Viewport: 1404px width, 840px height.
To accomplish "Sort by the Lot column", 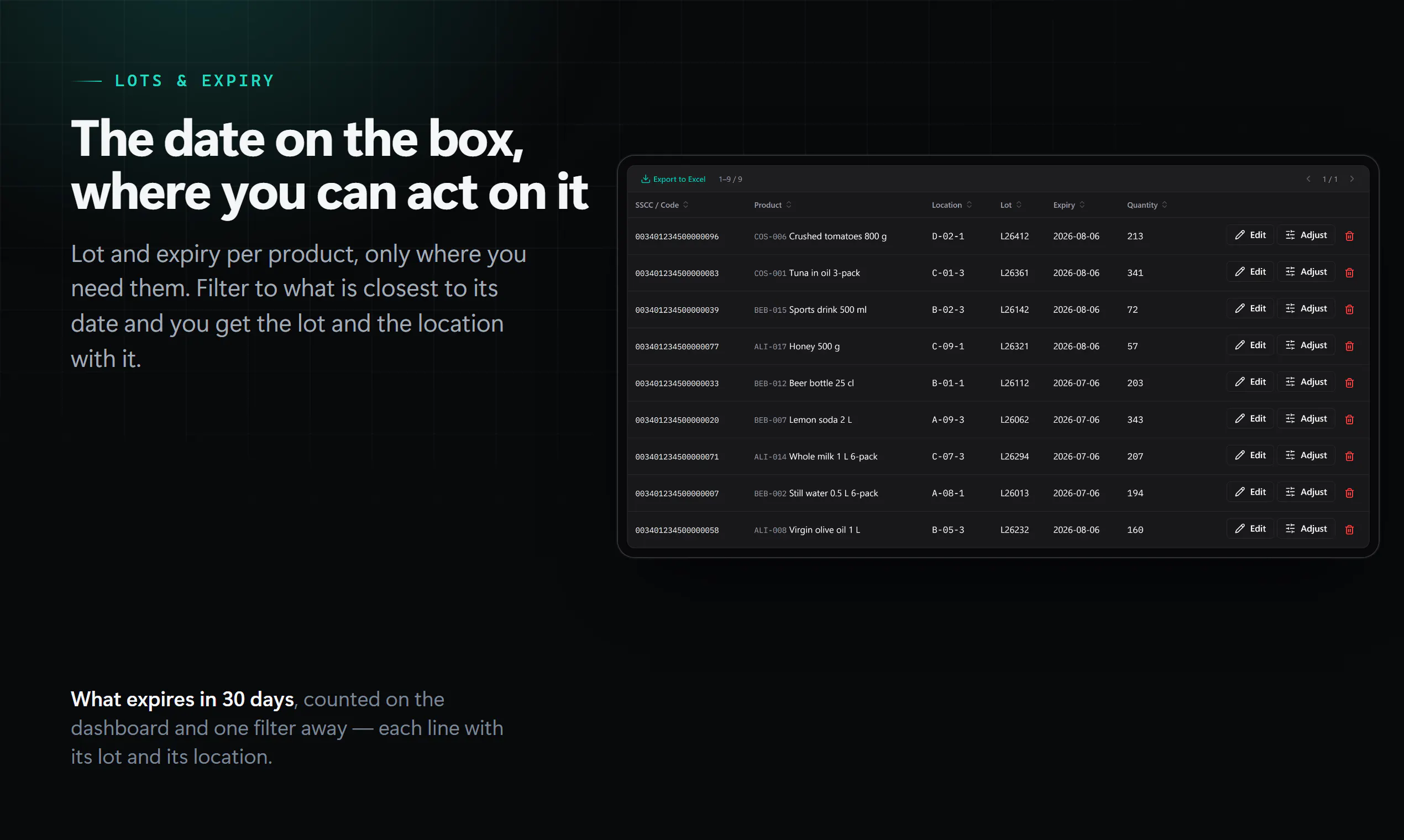I will coord(1010,205).
